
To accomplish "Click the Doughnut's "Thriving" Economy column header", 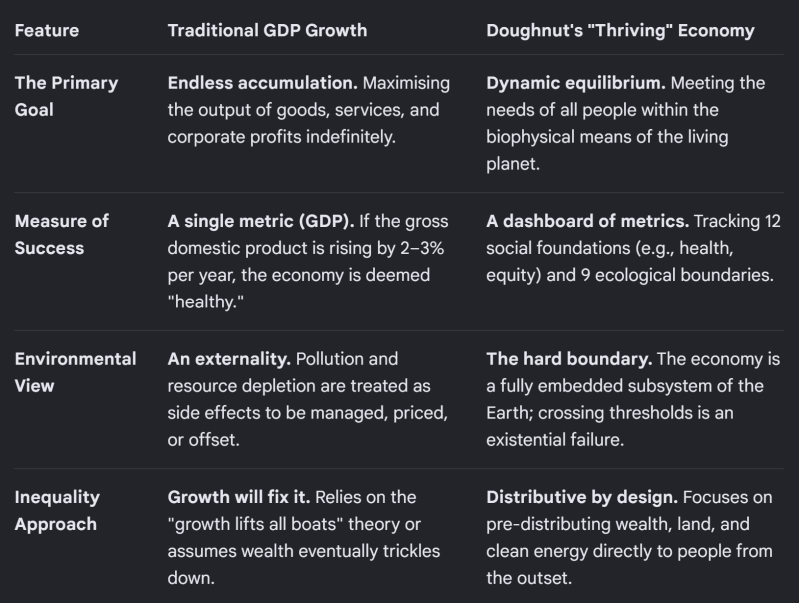I will point(620,31).
